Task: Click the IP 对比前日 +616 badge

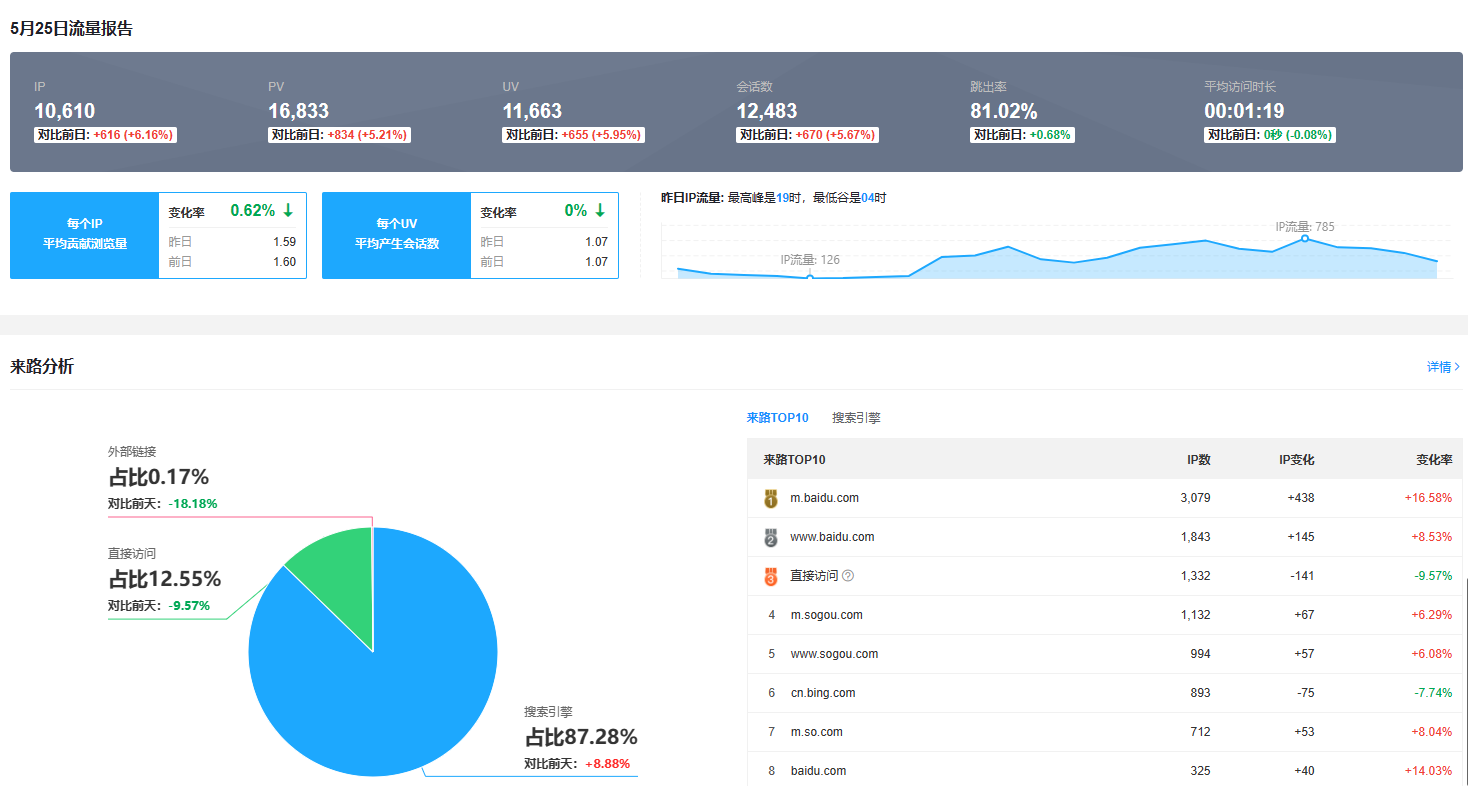Action: click(x=106, y=135)
